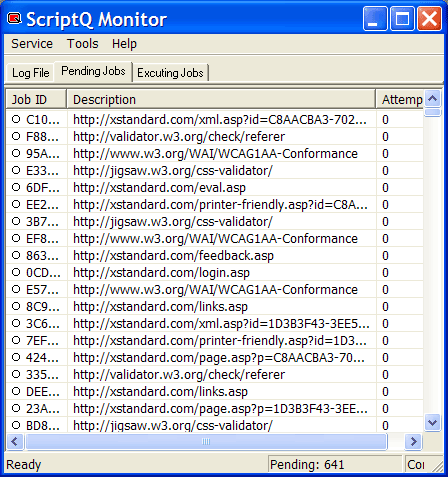Click the circle icon for job 23A...
This screenshot has width=448, height=477.
[16, 408]
